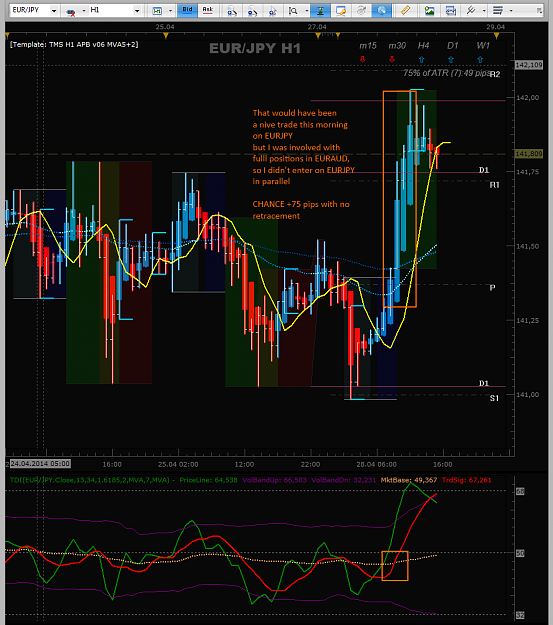Click the Template TMS H1 APB label

[x=74, y=44]
